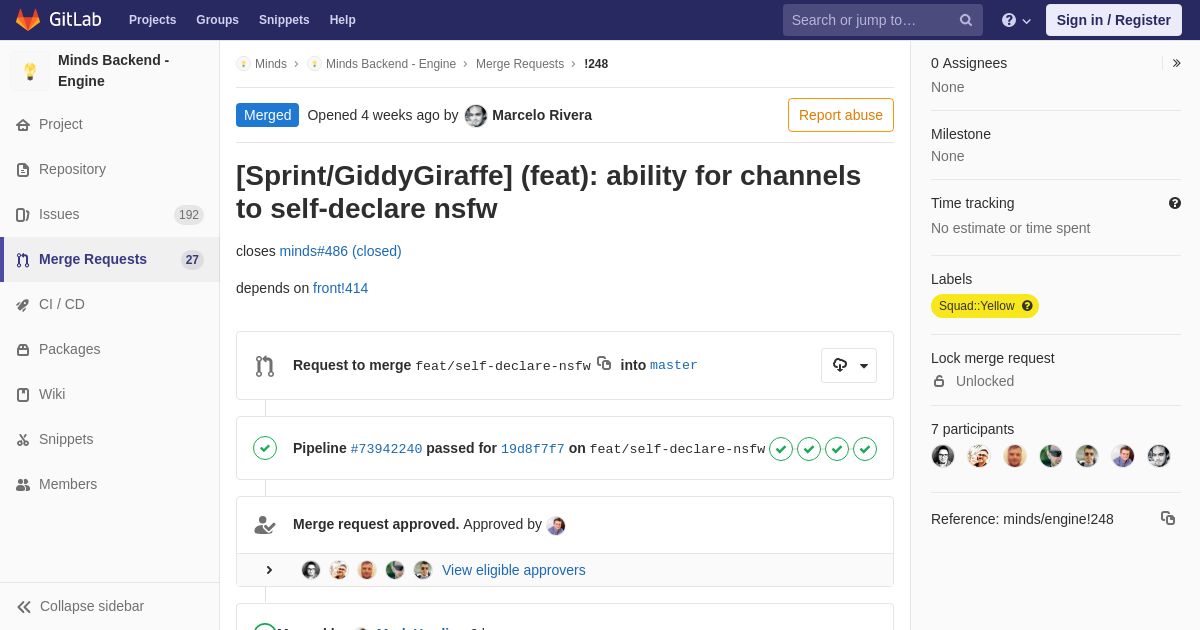Click the Squad::Yellow label help icon
The image size is (1200, 630).
1027,306
